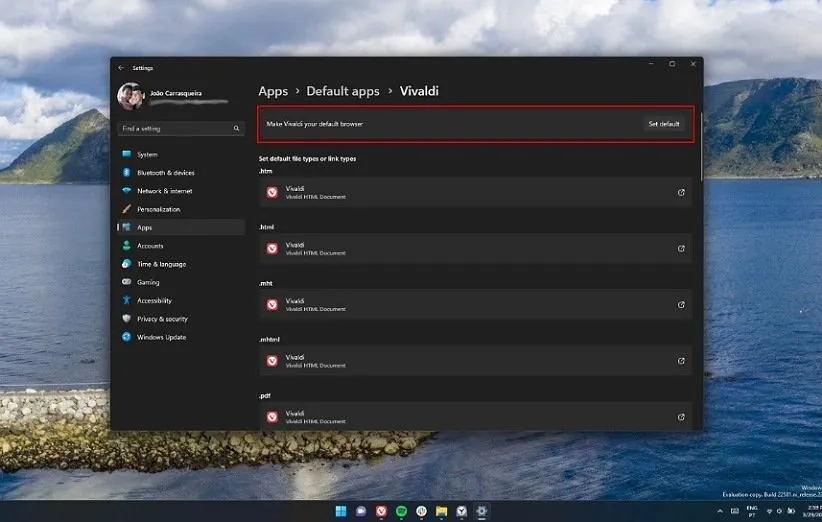Open Privacy & security settings
The width and height of the screenshot is (822, 522).
pyautogui.click(x=162, y=319)
